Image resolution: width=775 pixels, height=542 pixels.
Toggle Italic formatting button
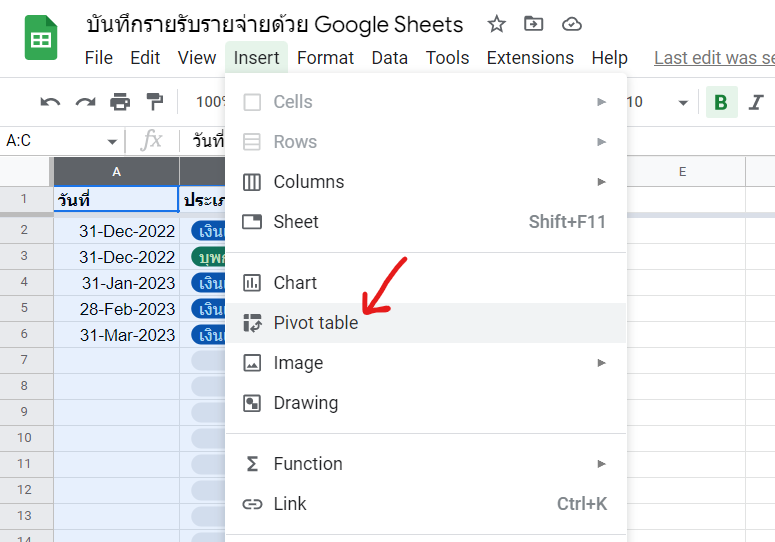[x=756, y=102]
